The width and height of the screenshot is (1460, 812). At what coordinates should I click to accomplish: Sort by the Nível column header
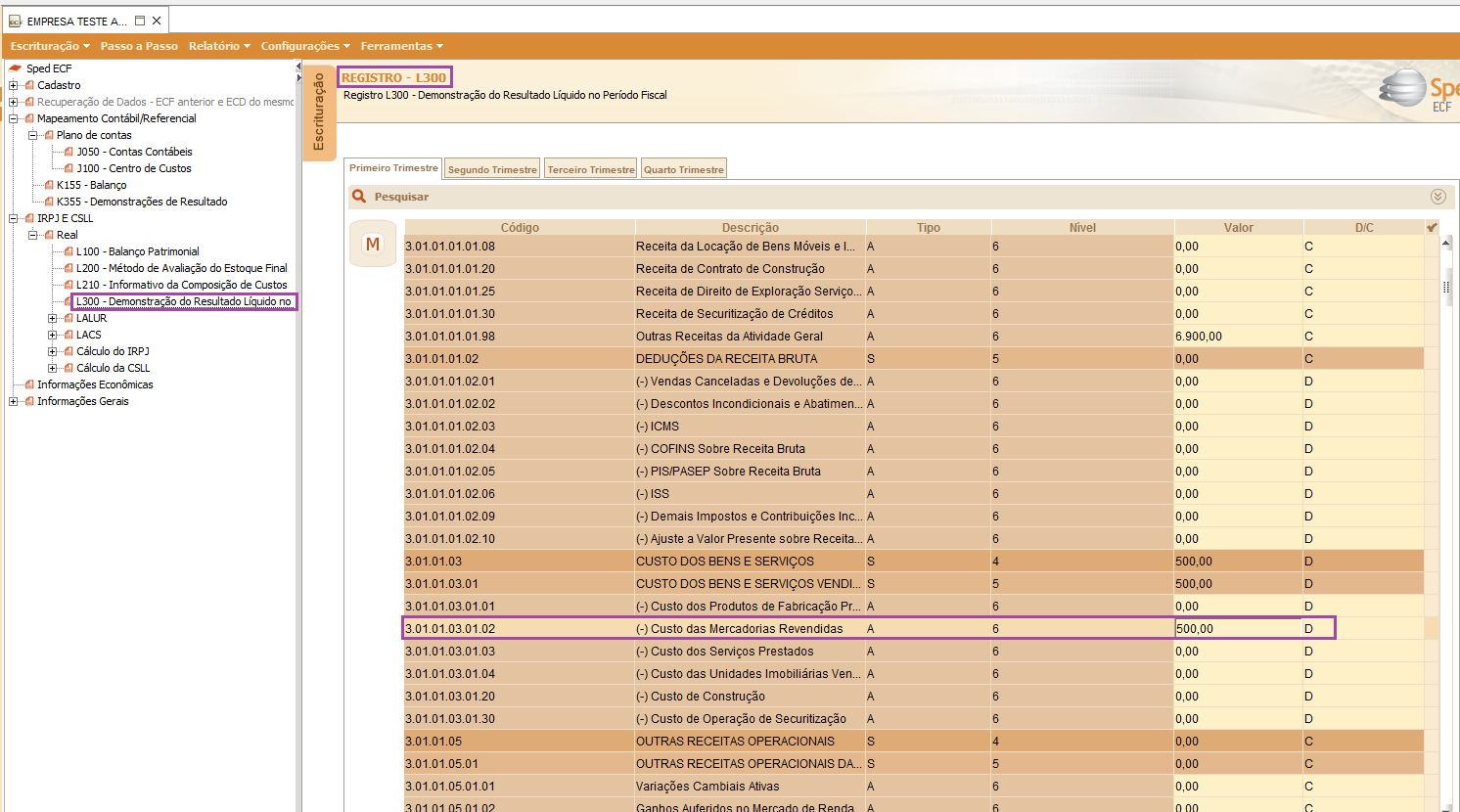pos(1082,227)
